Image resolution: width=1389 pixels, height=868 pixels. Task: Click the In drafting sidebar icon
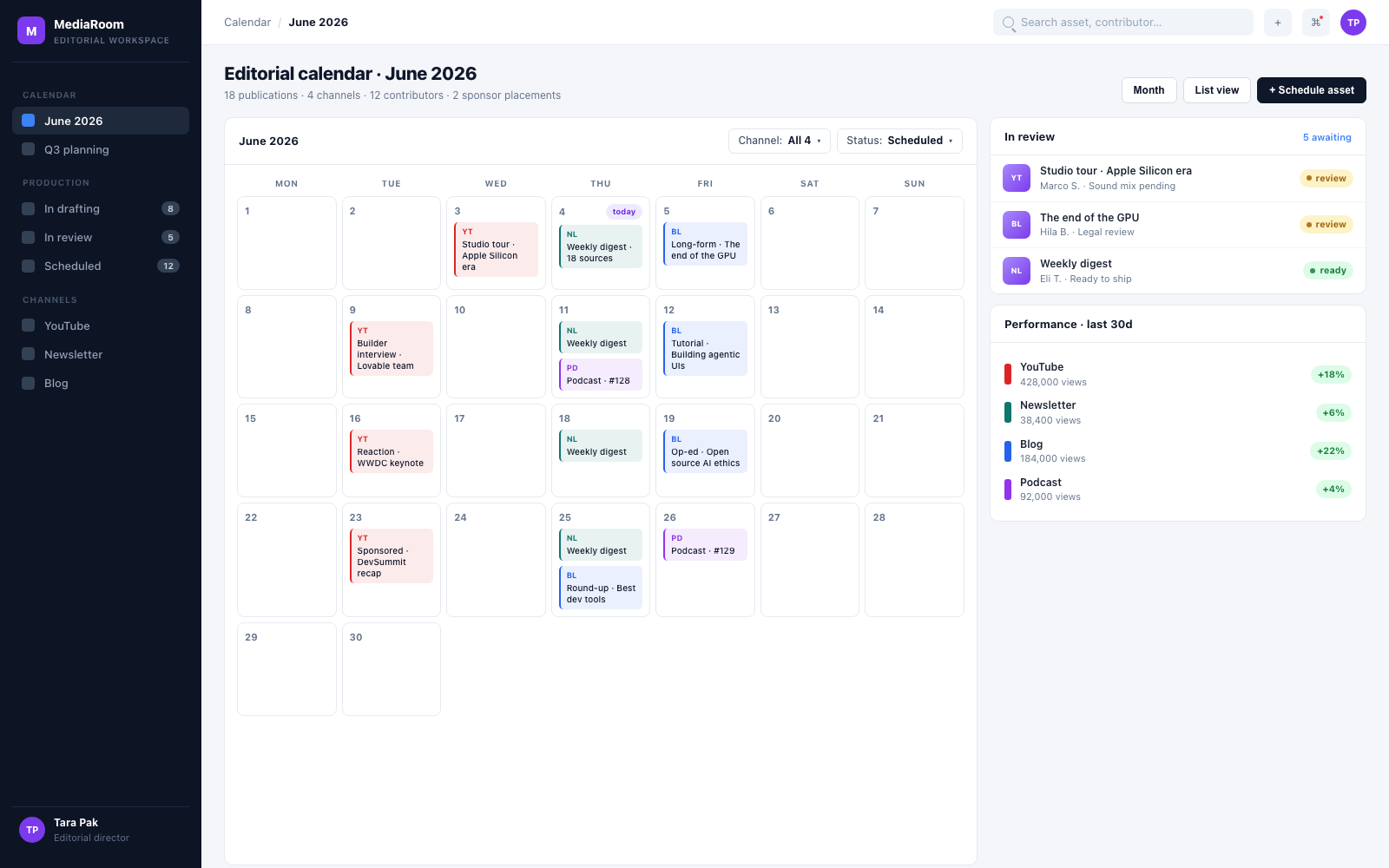point(29,208)
